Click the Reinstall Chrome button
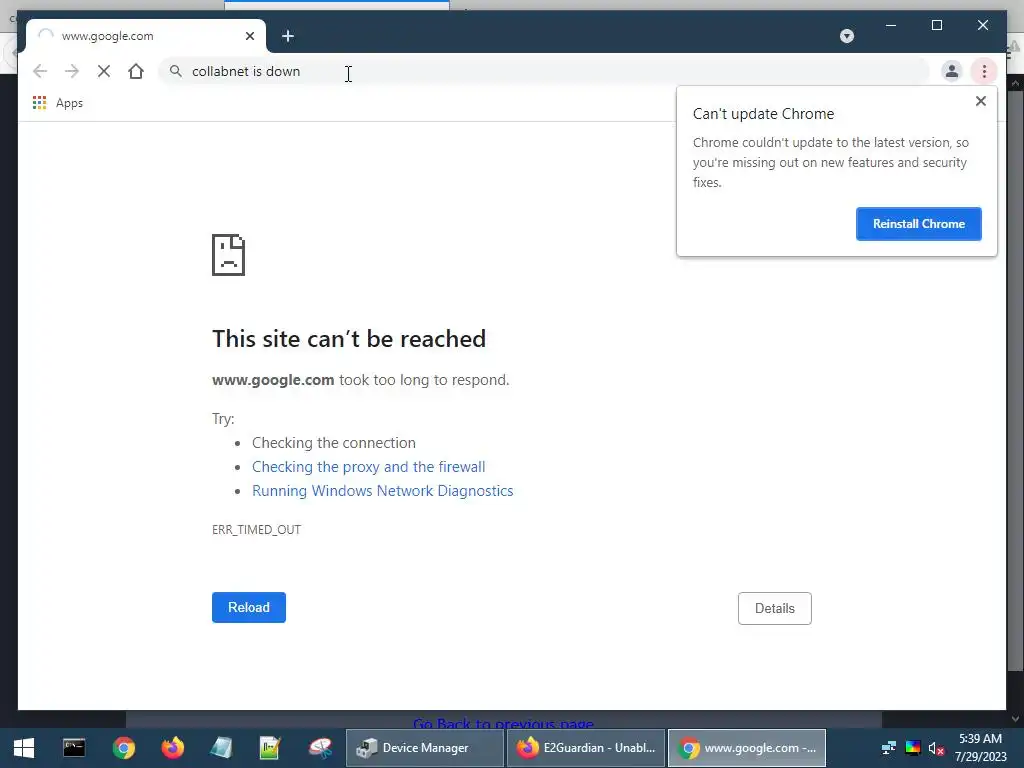The width and height of the screenshot is (1024, 768). coord(918,224)
